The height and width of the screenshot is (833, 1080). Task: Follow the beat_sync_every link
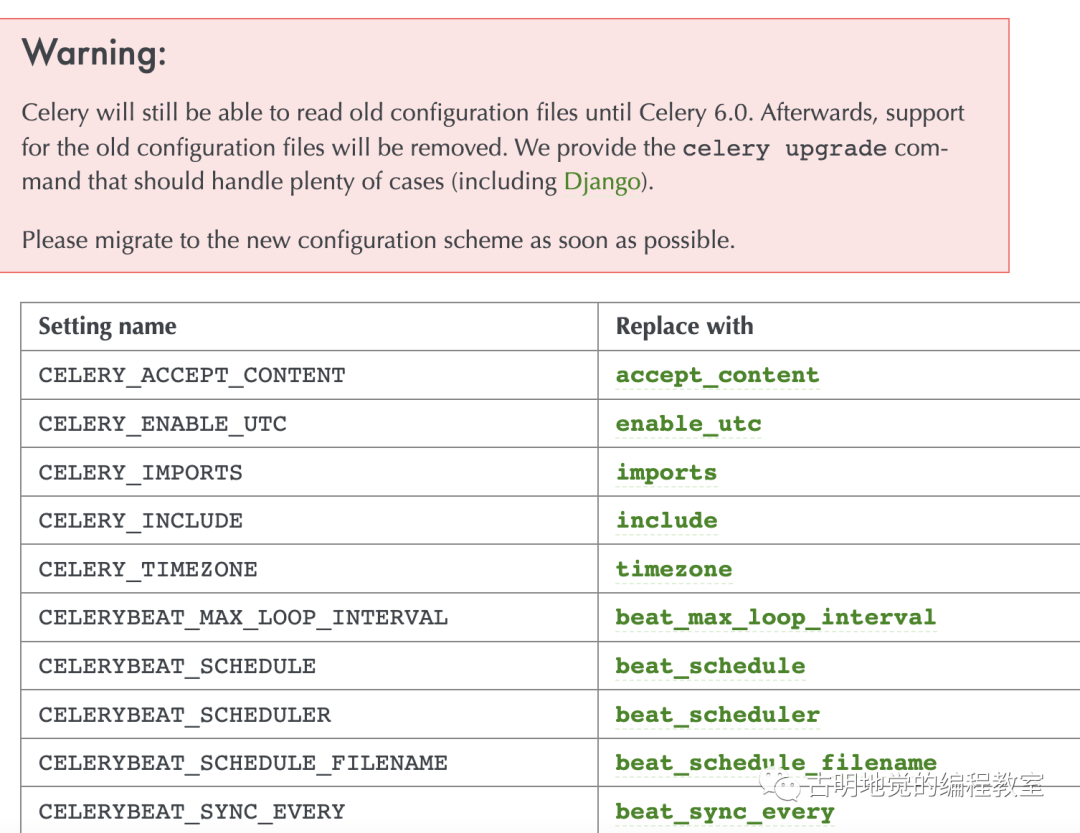click(x=724, y=812)
